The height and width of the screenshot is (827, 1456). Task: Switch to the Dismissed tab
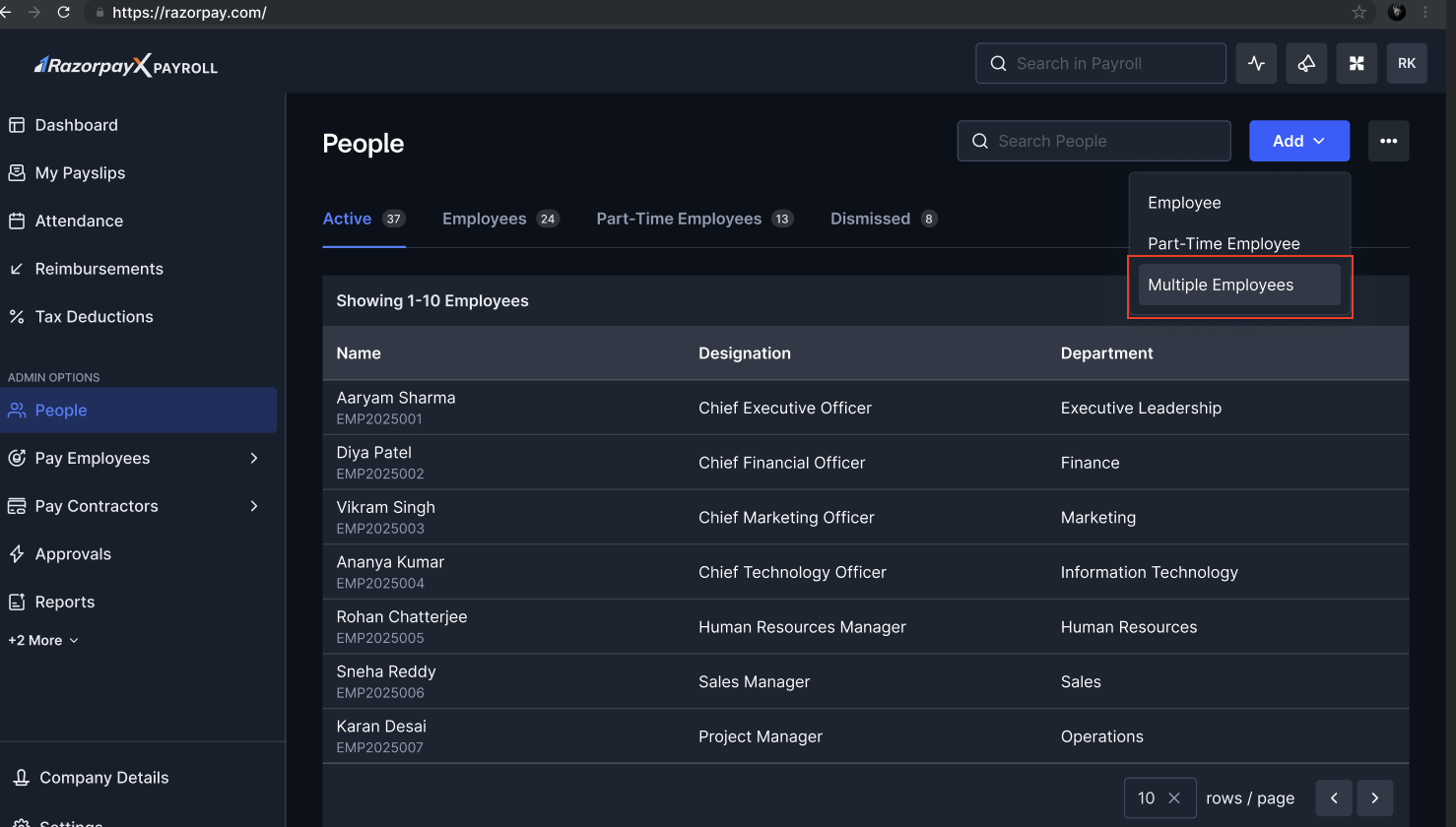883,219
